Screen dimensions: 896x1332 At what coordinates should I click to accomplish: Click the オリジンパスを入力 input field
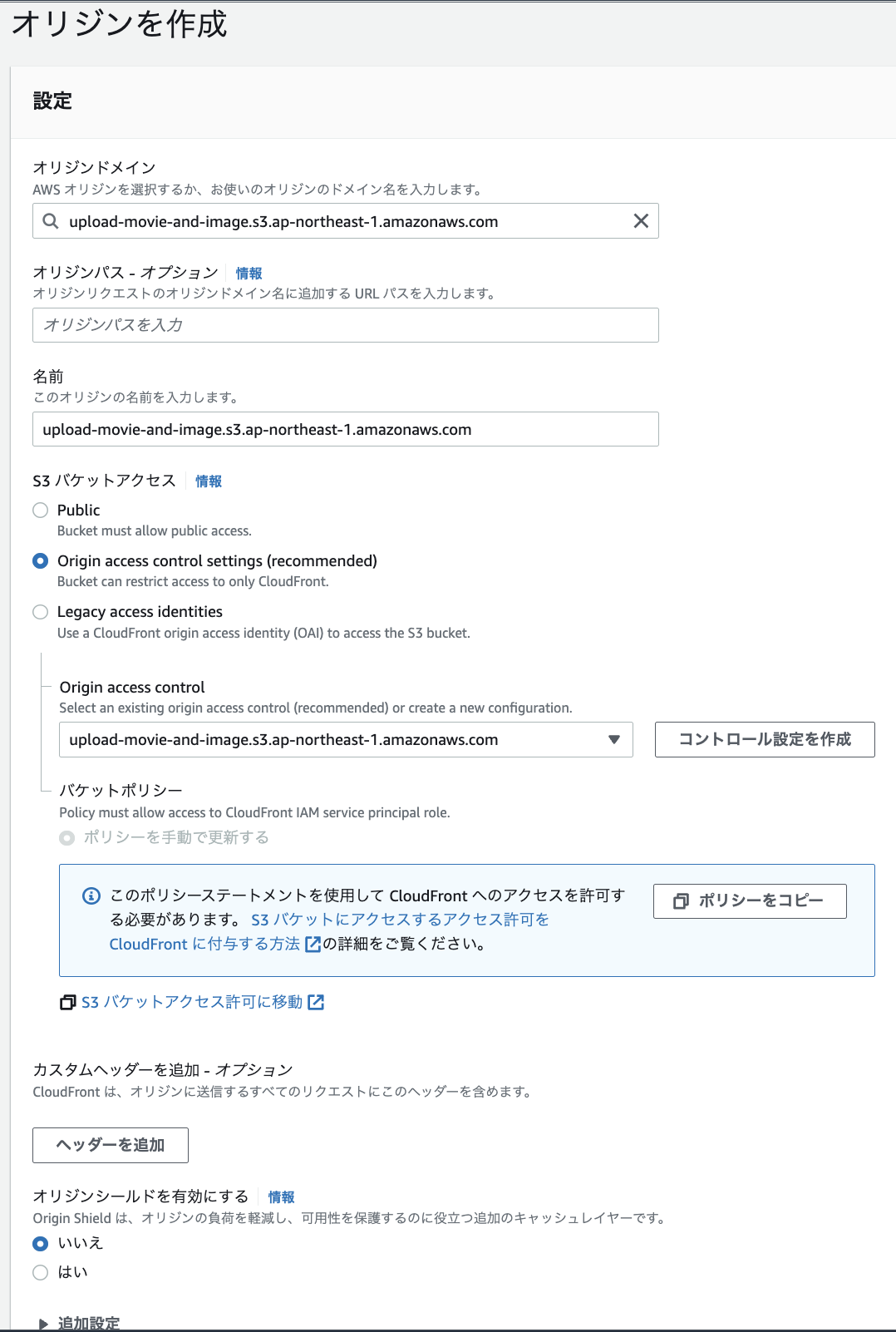[x=345, y=325]
